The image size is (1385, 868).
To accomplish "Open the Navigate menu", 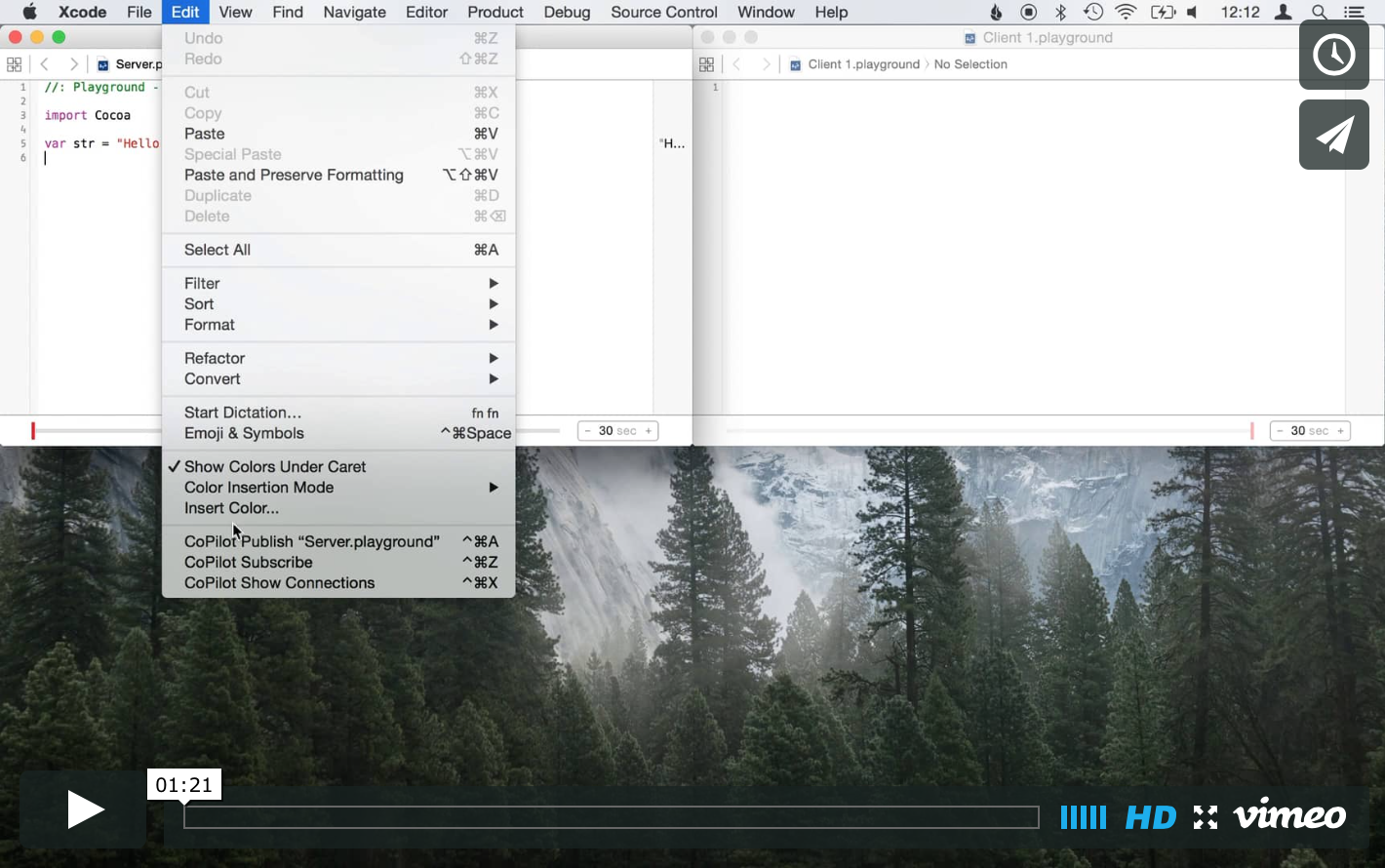I will (x=354, y=13).
